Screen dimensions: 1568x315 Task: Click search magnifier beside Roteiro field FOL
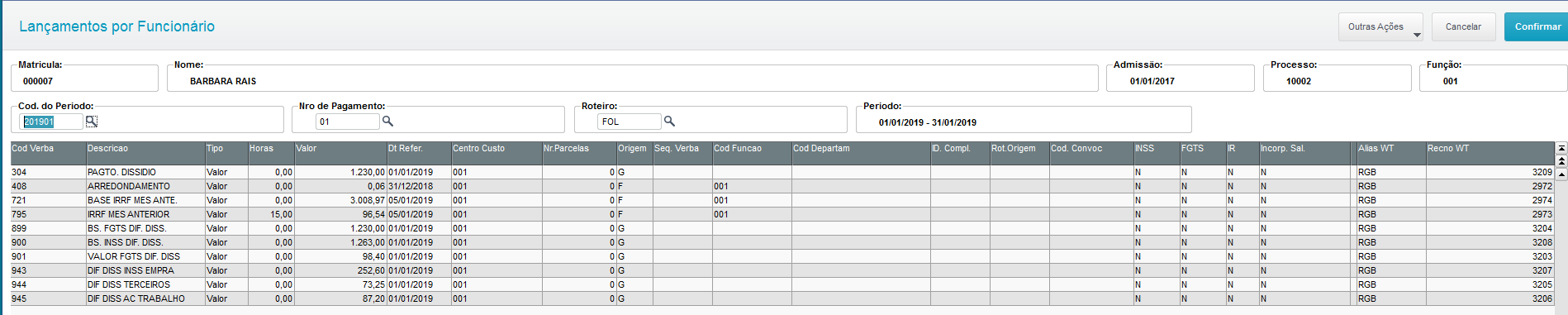tap(669, 122)
